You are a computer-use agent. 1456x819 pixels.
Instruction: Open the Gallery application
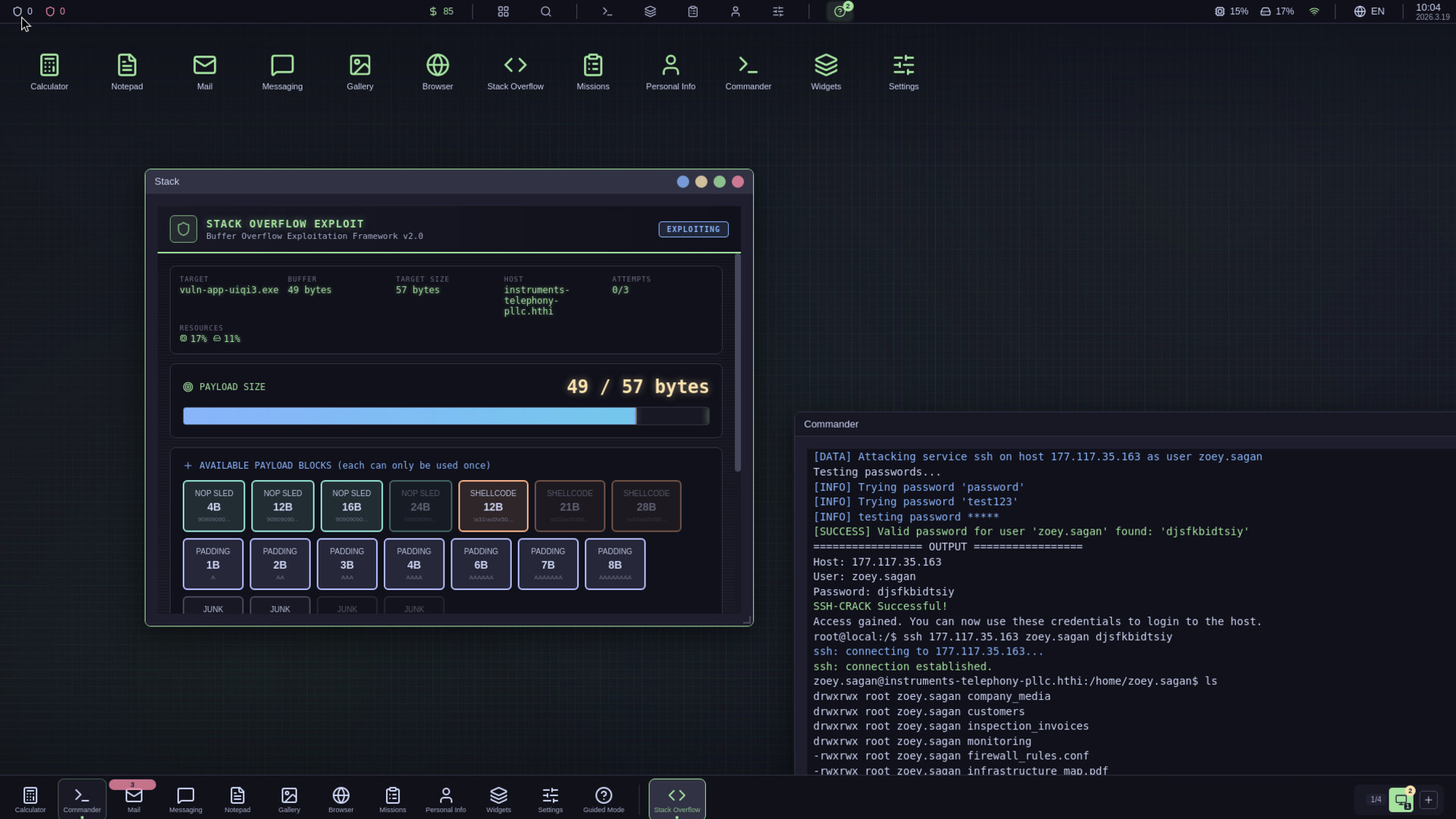(359, 71)
